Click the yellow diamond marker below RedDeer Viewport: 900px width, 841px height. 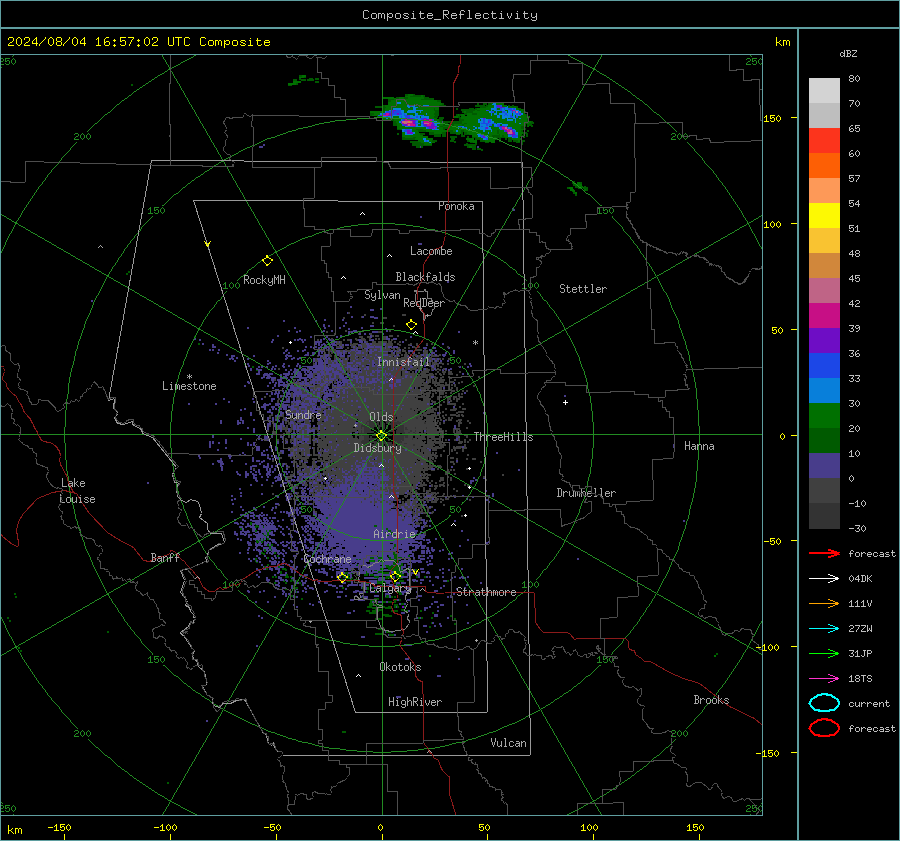(411, 325)
